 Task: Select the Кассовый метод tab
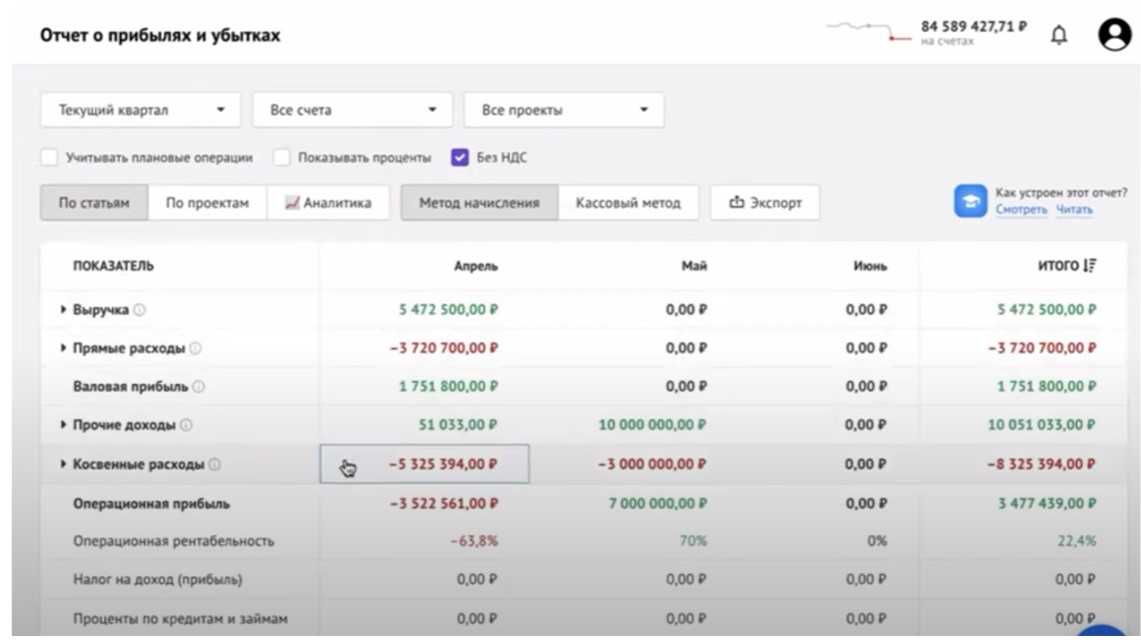pos(628,203)
